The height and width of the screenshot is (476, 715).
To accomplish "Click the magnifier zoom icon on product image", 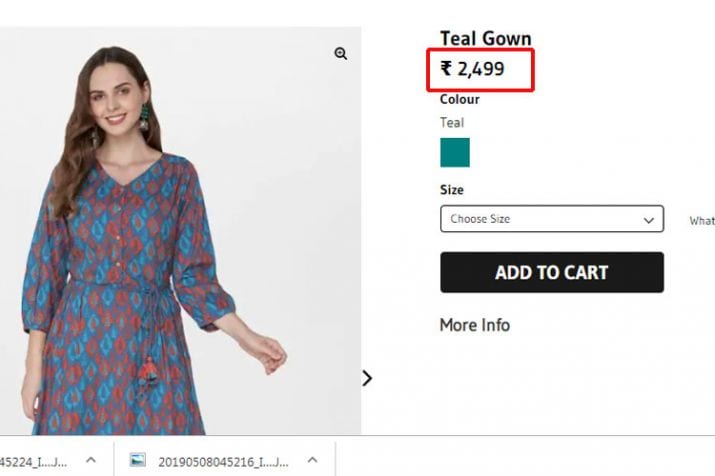I will point(341,54).
